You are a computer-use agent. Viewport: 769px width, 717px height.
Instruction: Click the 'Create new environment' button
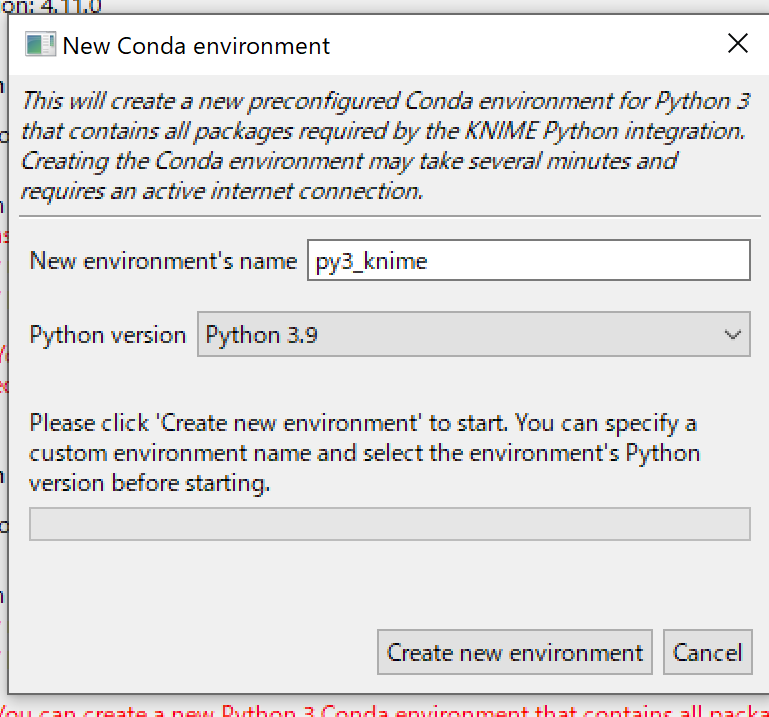[514, 652]
